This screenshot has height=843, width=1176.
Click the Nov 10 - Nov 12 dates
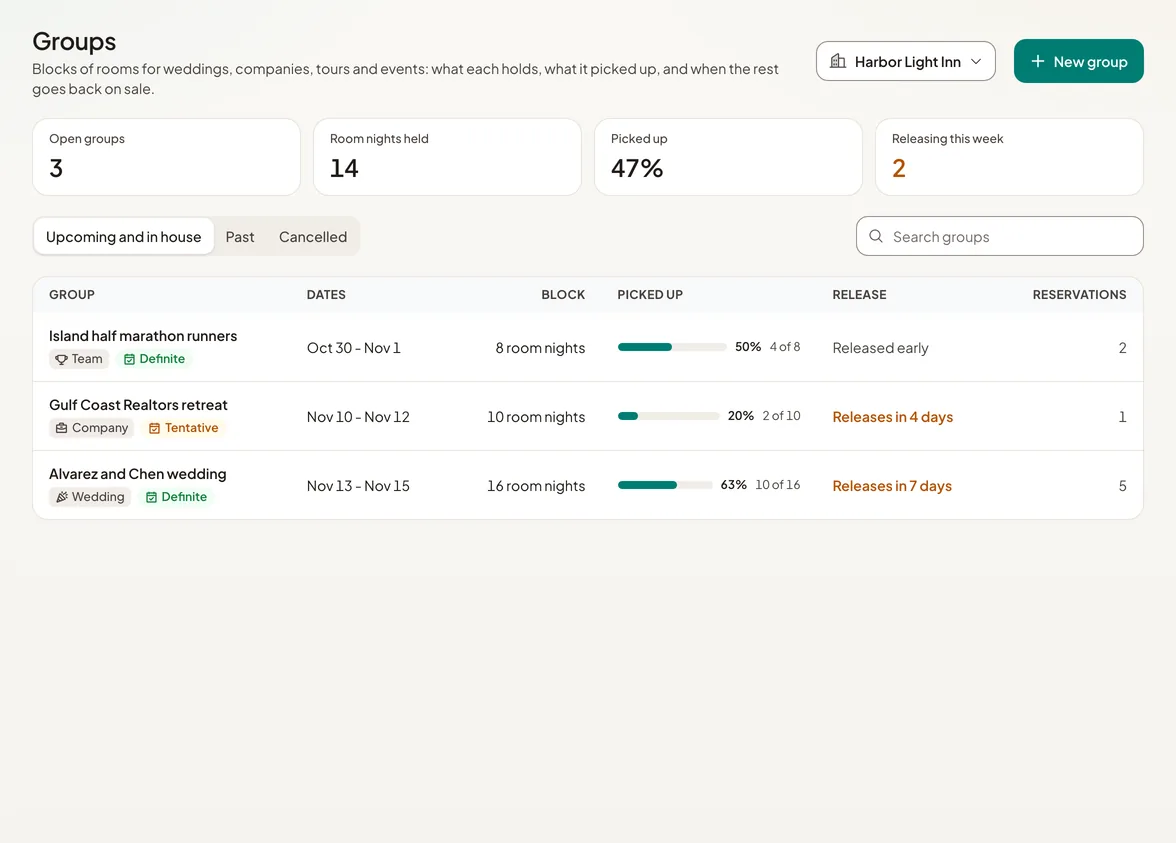coord(358,417)
